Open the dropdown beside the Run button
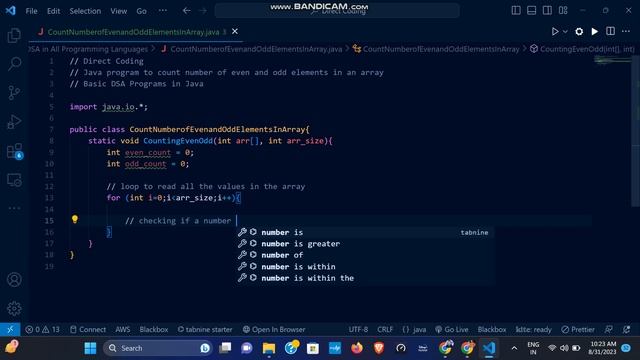This screenshot has width=640, height=360. pyautogui.click(x=565, y=31)
